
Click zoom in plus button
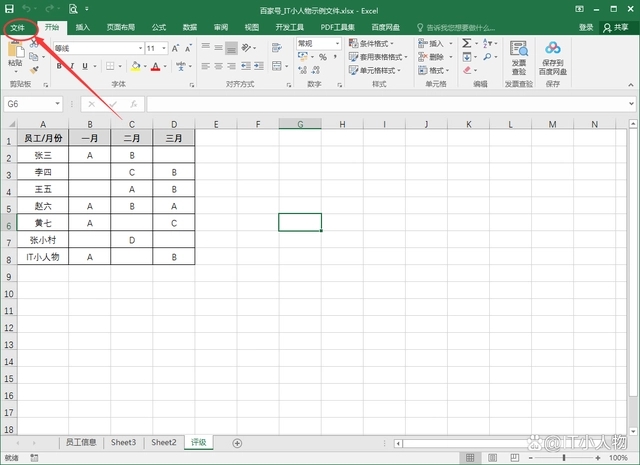pos(598,458)
